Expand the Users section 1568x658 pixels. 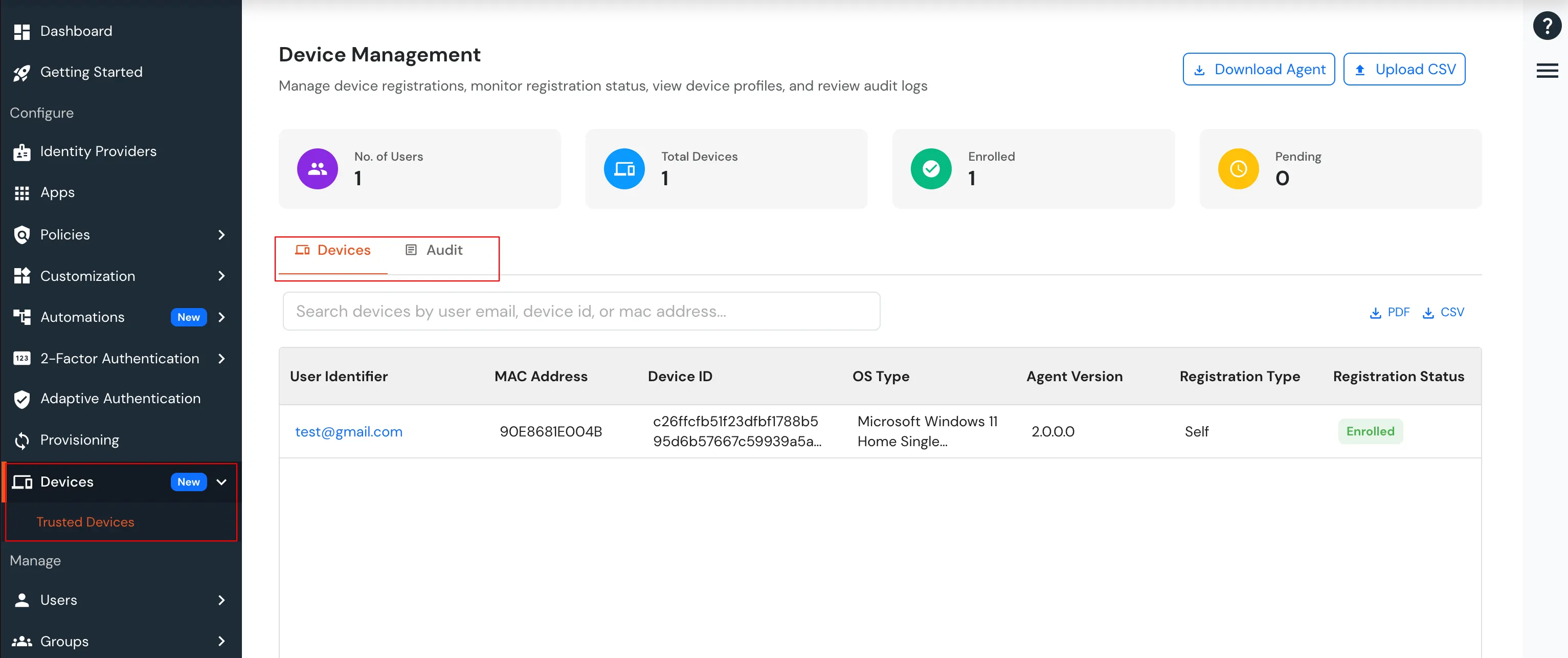click(x=221, y=600)
